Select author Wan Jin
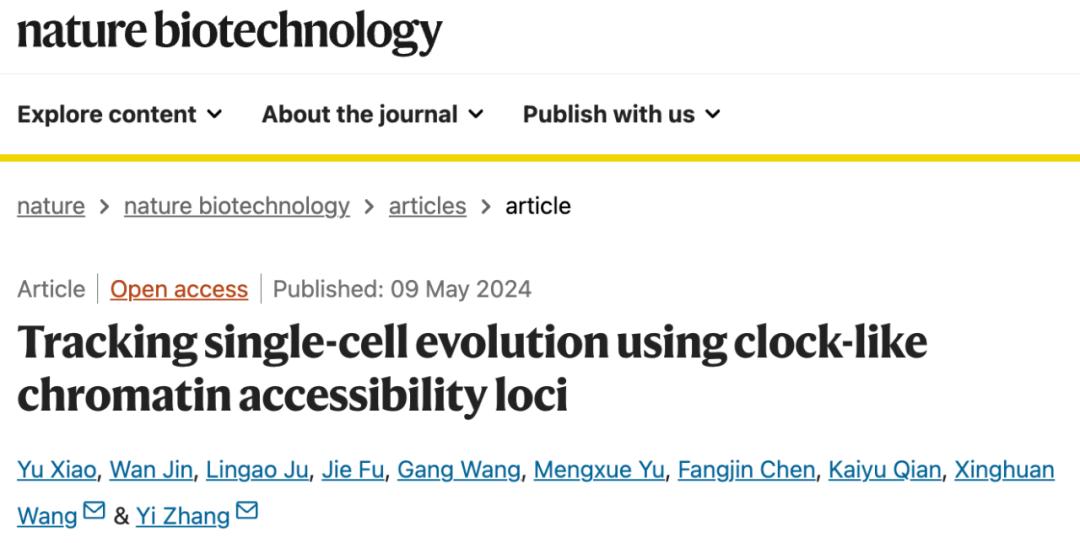This screenshot has height=543, width=1080. pos(152,470)
